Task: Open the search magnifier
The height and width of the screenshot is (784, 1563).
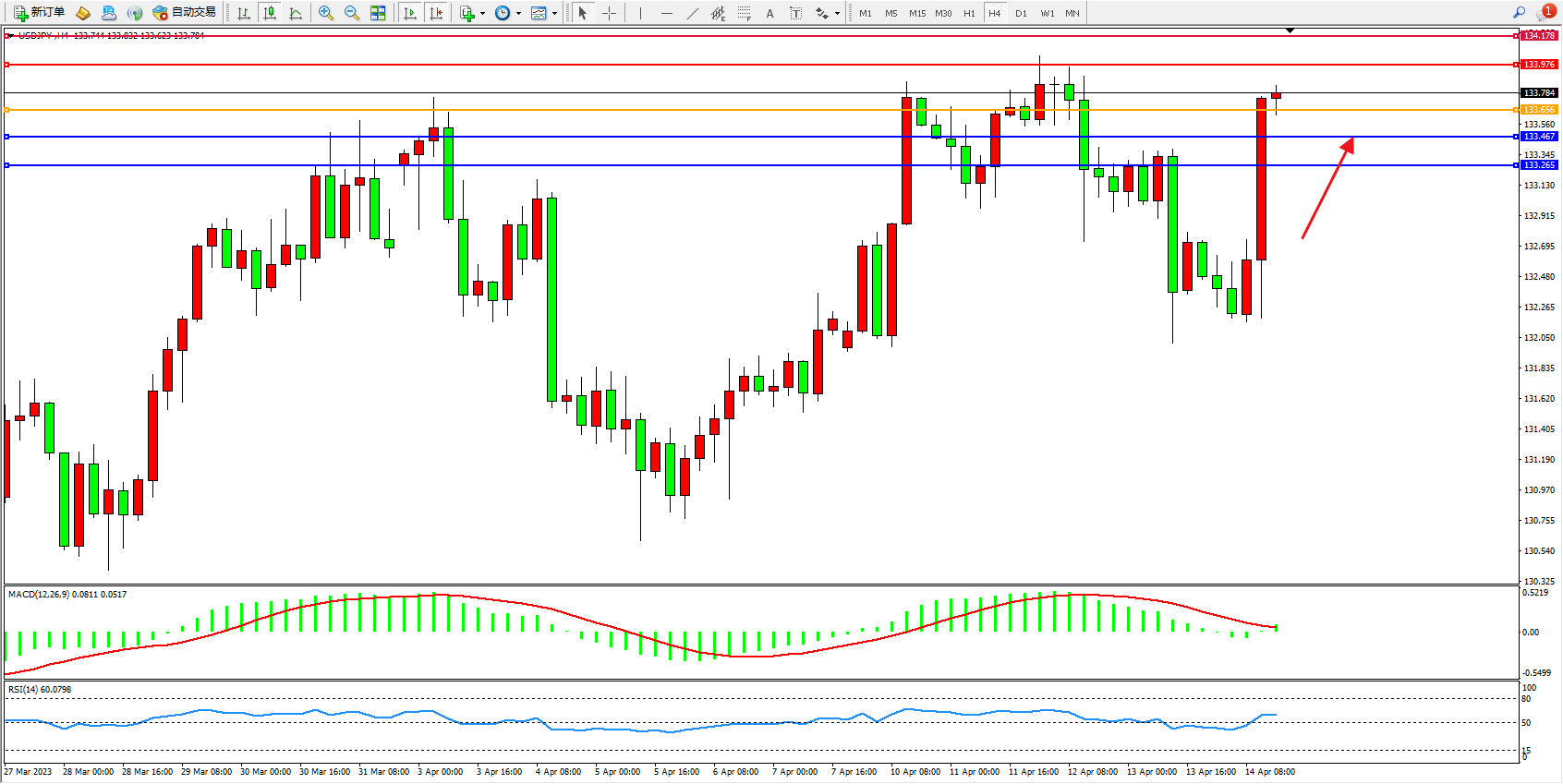Action: [x=1519, y=13]
